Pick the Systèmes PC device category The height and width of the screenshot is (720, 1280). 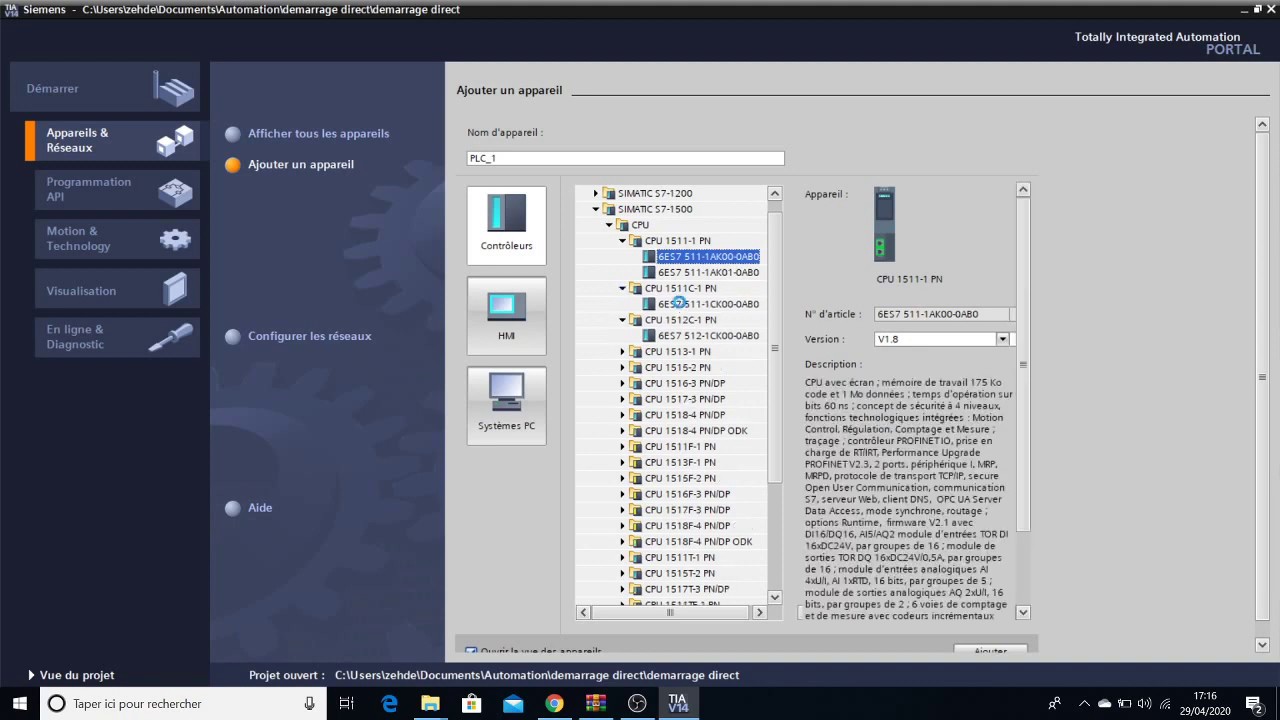[x=506, y=405]
